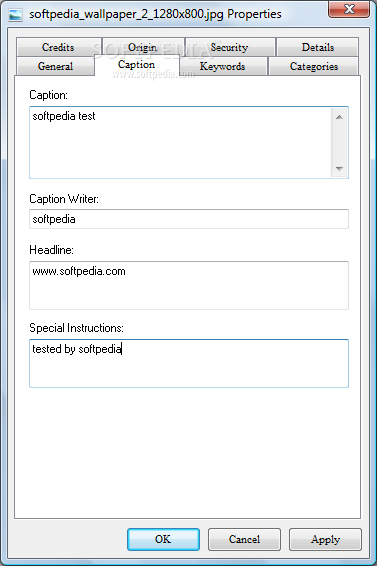Go to the Details tab
Viewport: 377px width, 566px height.
point(317,47)
